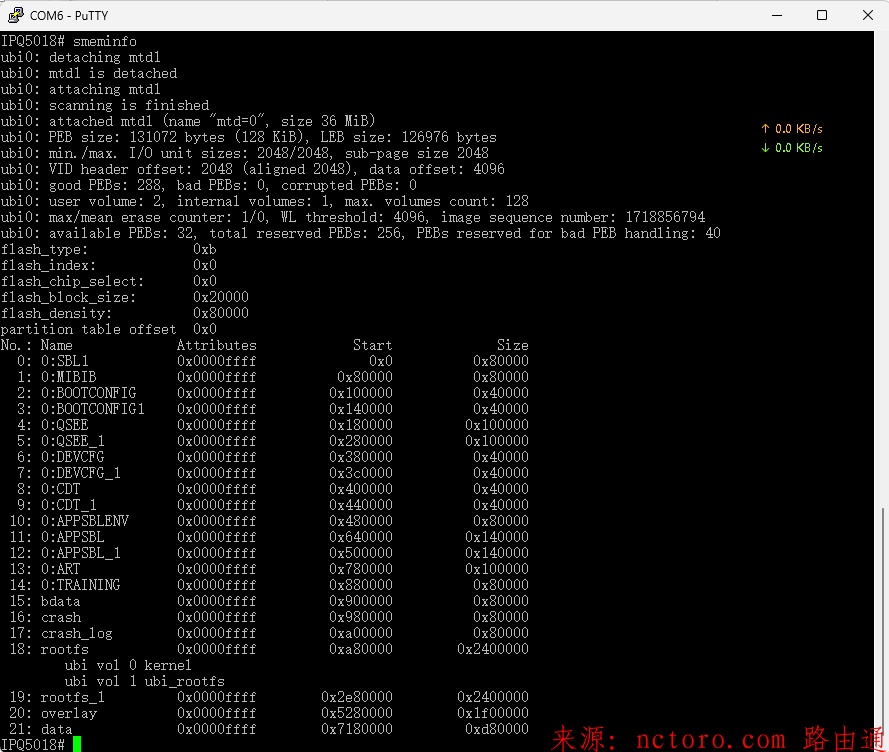
Task: Click the "Attributes" column header text
Action: click(216, 345)
